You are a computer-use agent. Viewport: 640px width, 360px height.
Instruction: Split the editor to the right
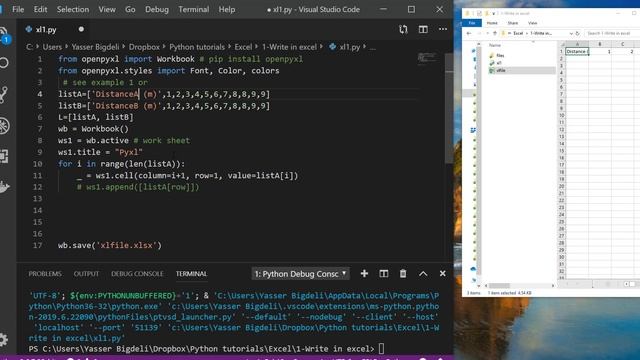(423, 29)
